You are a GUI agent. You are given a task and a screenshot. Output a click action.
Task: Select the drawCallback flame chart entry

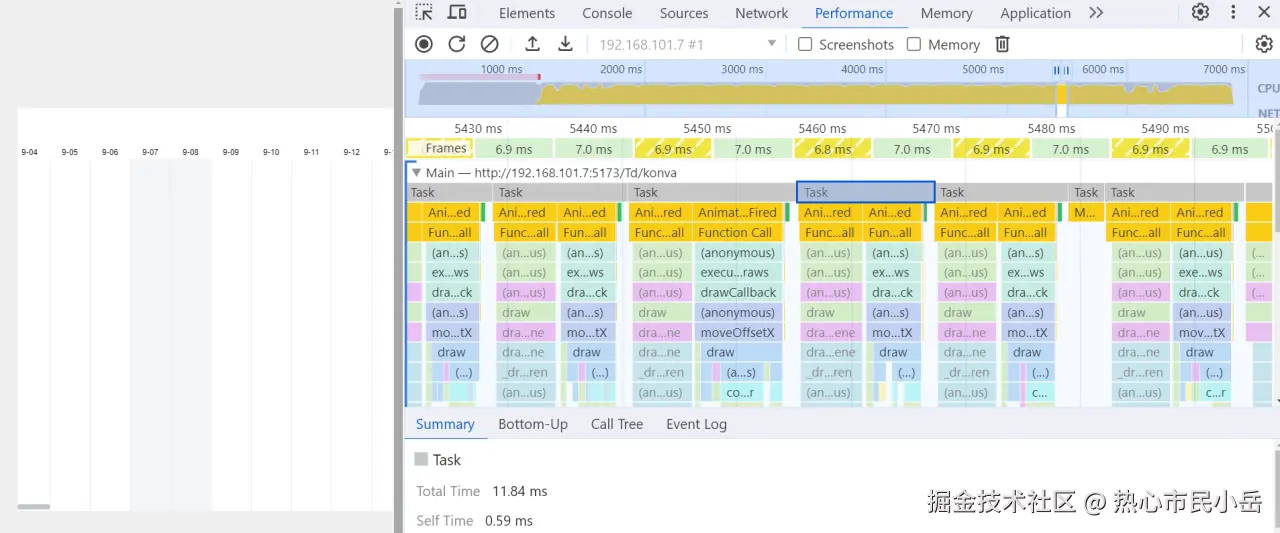coord(737,293)
